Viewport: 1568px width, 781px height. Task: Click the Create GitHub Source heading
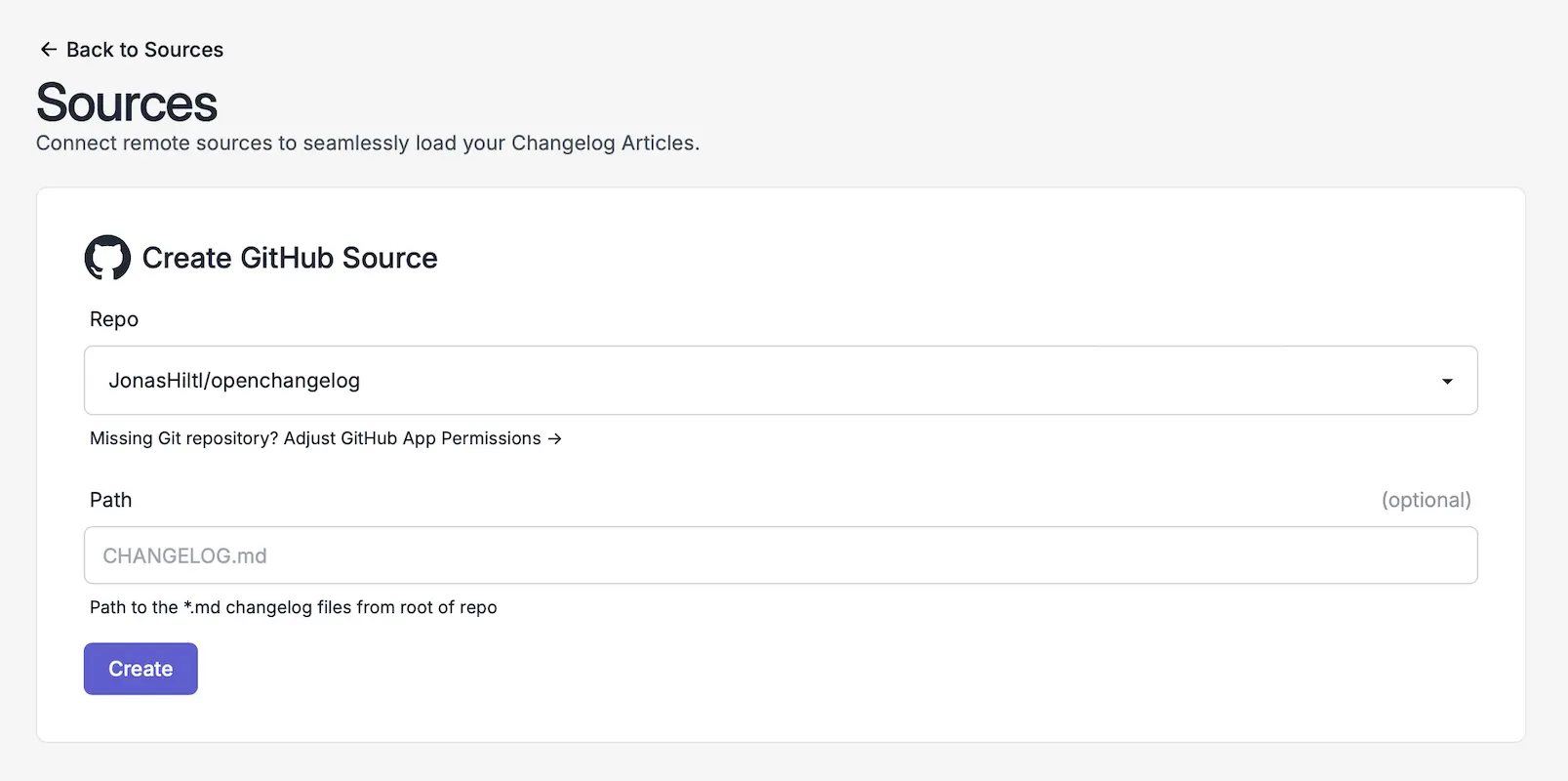click(290, 258)
